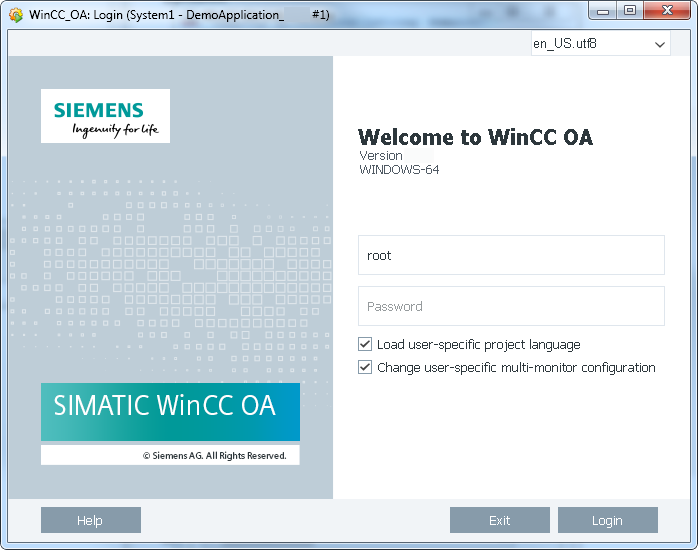698x550 pixels.
Task: Uncheck Load user-specific project language
Action: coord(365,345)
